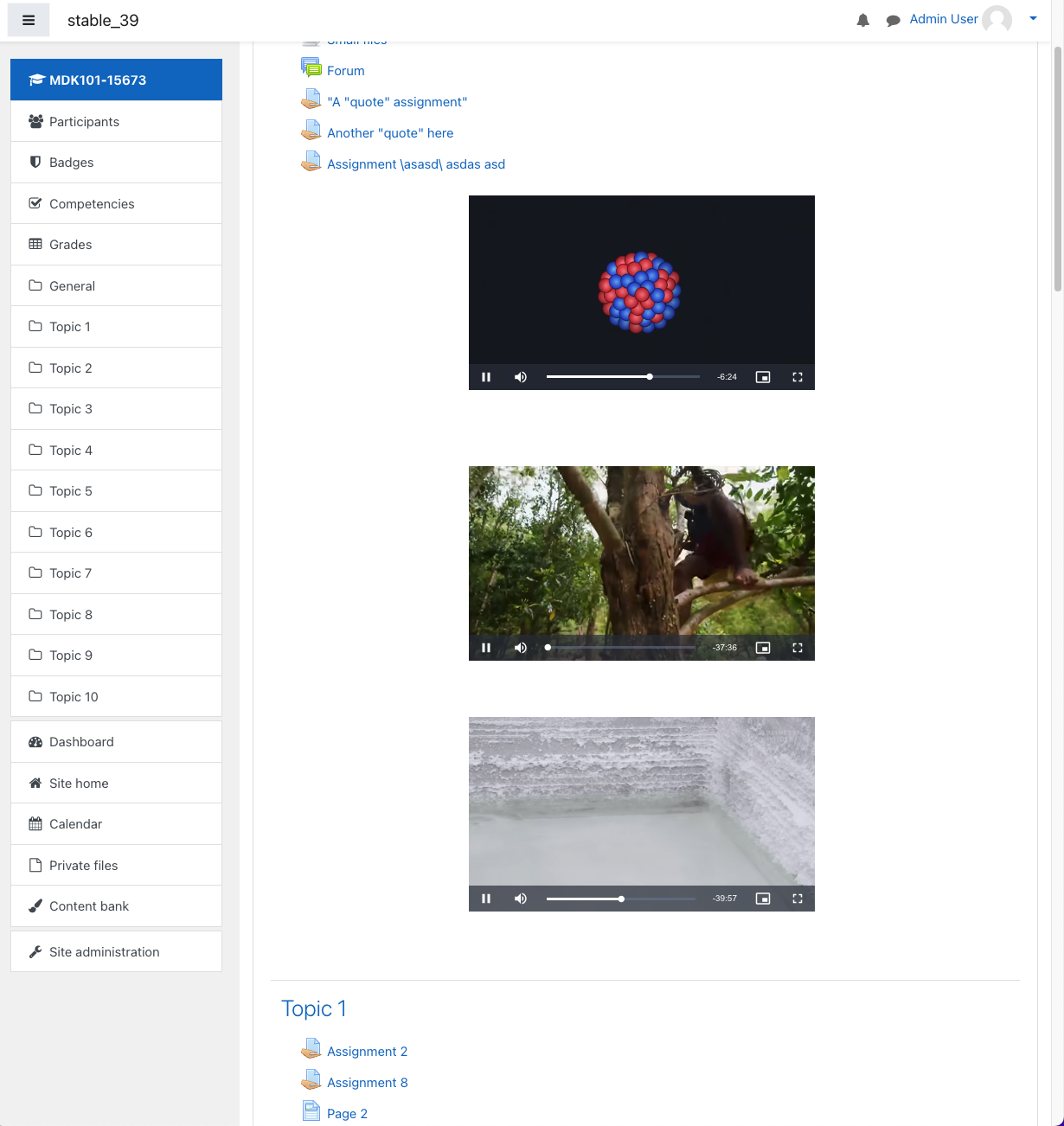Enter fullscreen on the forest video
The height and width of the screenshot is (1126, 1064).
[x=798, y=648]
